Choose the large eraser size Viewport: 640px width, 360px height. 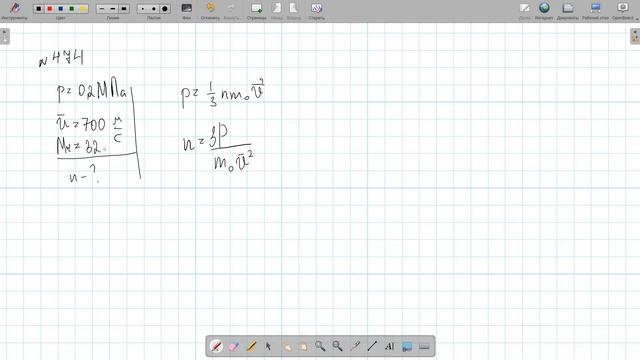point(165,9)
